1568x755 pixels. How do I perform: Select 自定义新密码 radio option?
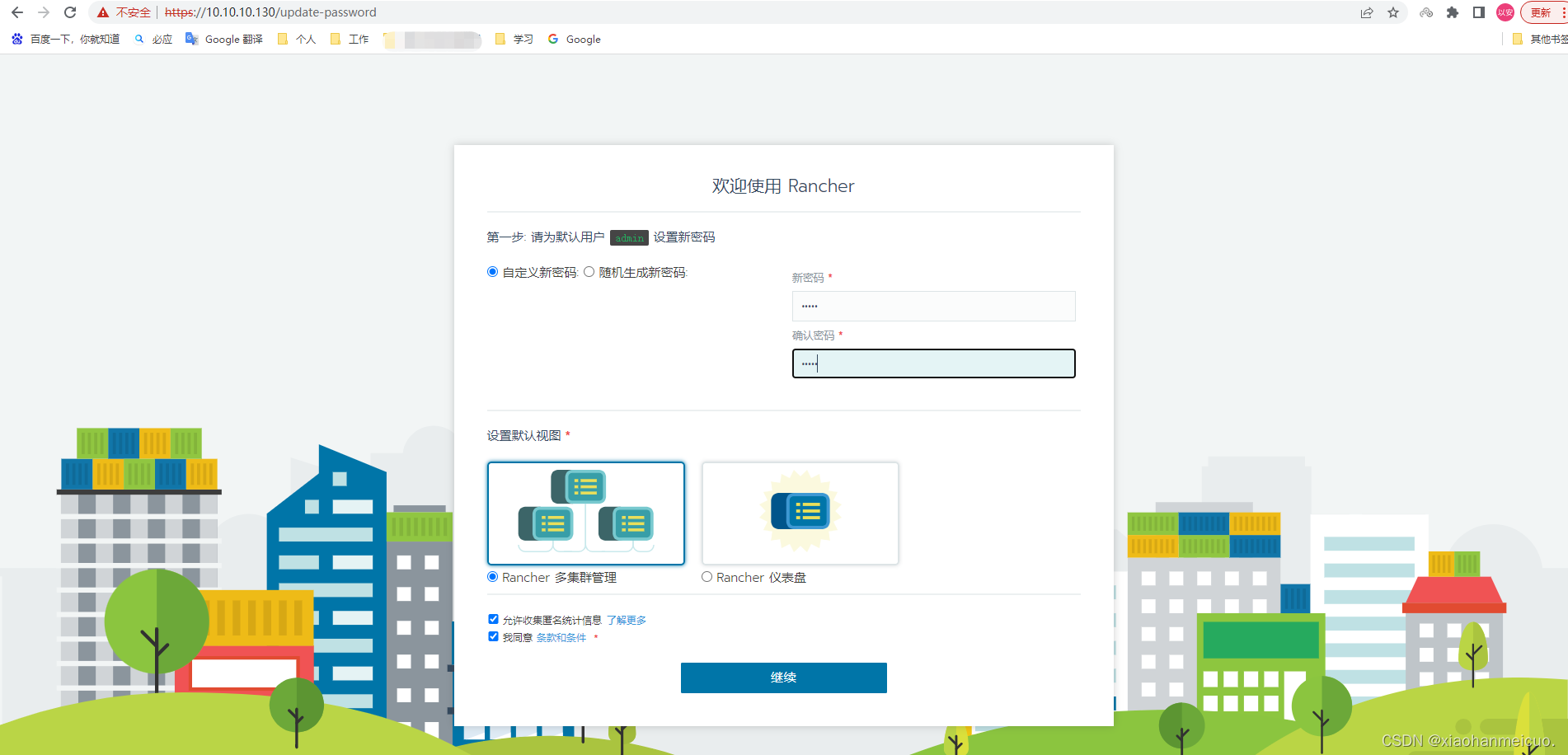pos(493,272)
